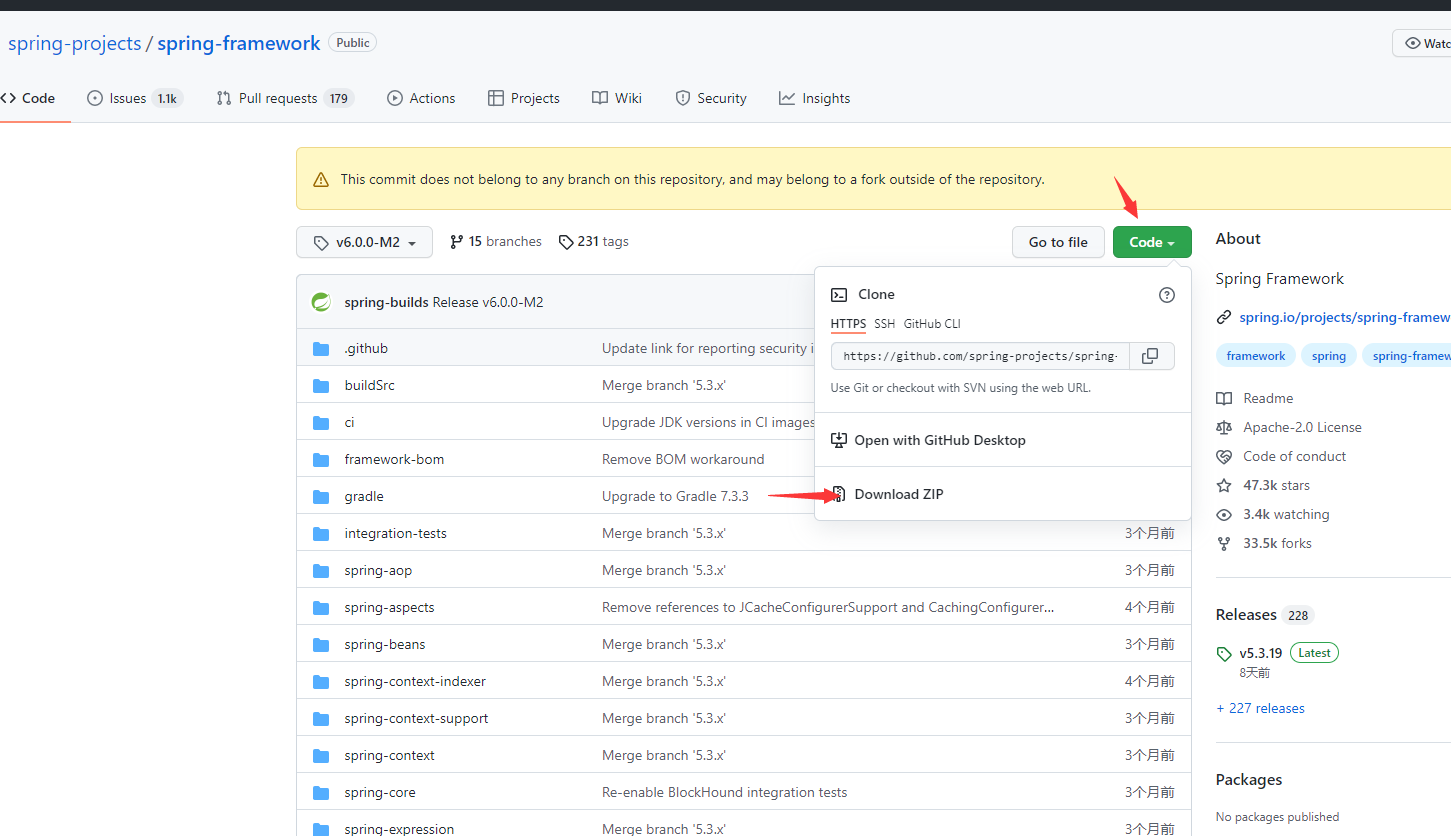Select the GitHub CLI clone option
This screenshot has width=1451, height=836.
(x=932, y=324)
